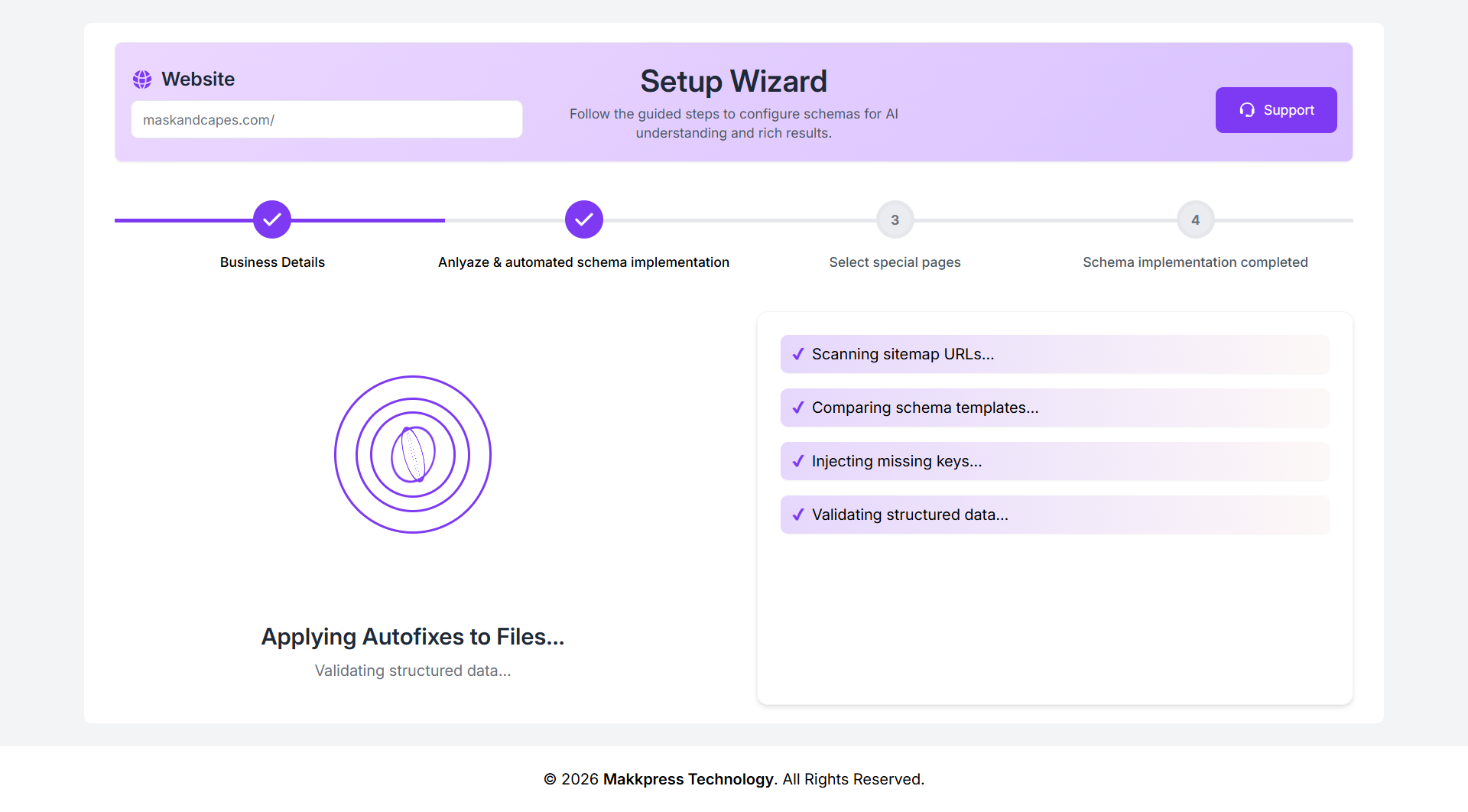This screenshot has width=1468, height=812.
Task: Click the Makkpress Technology footer link
Action: 688,779
